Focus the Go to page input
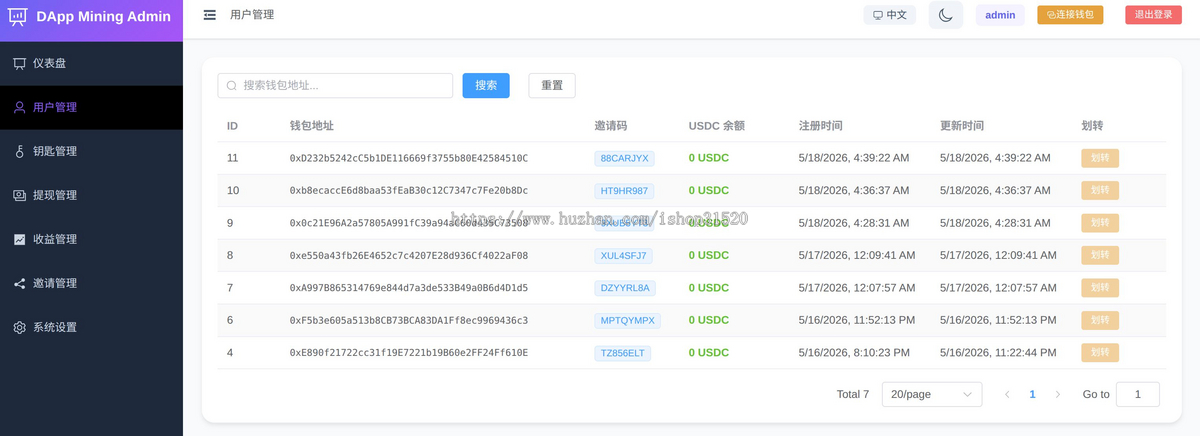This screenshot has height=436, width=1200. pos(1138,394)
